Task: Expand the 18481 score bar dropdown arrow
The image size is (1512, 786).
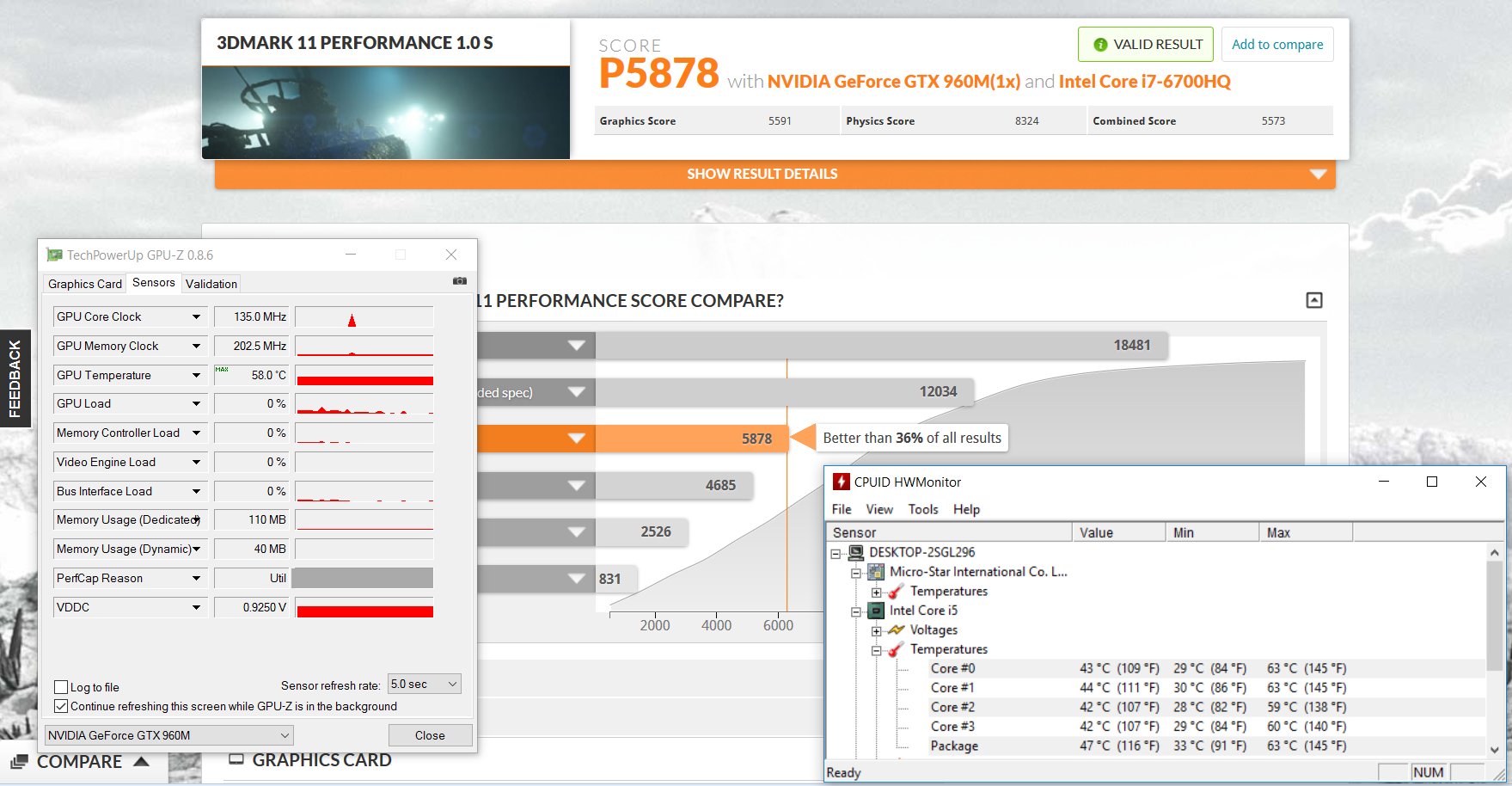Action: (577, 346)
